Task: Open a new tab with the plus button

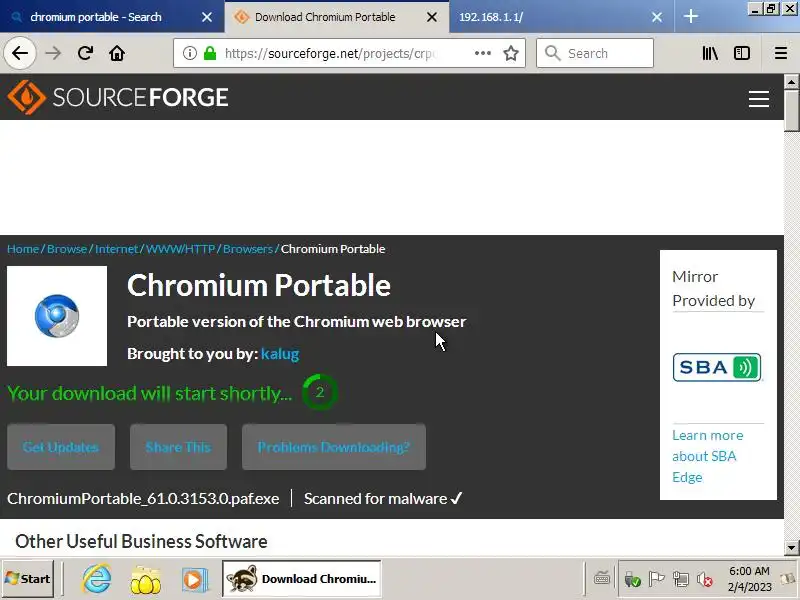Action: (690, 17)
